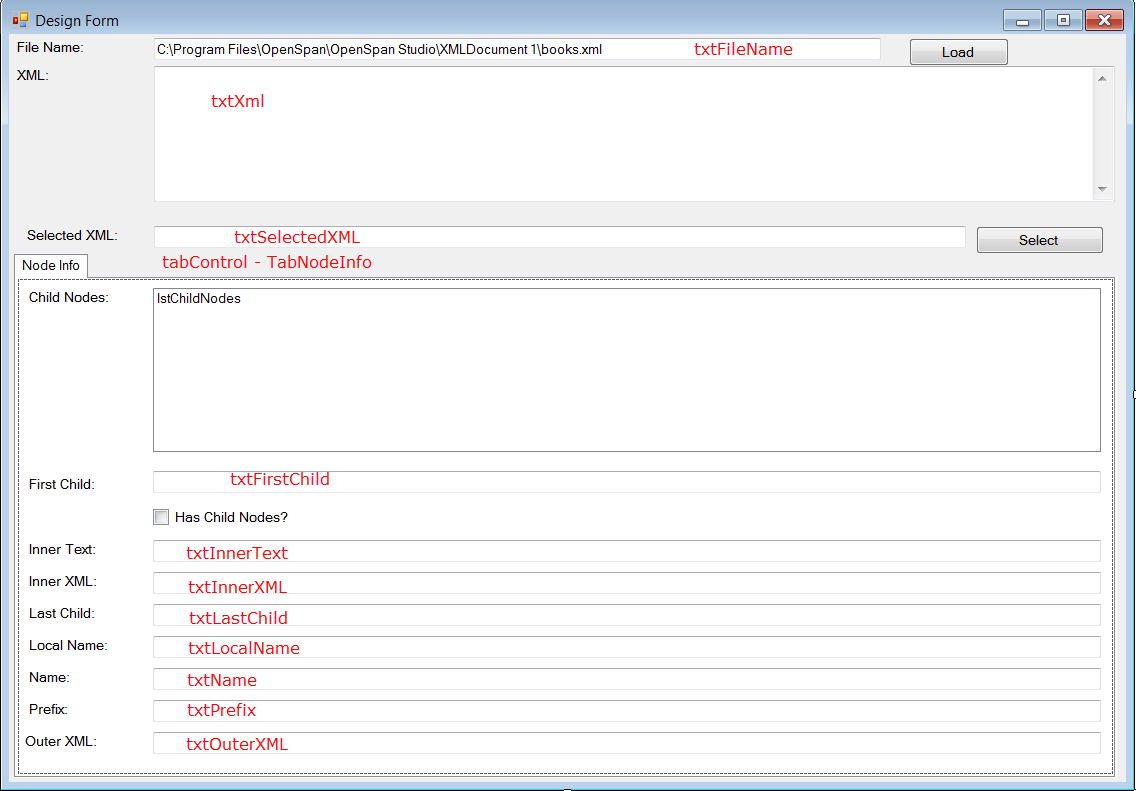The width and height of the screenshot is (1136, 791).
Task: Focus the Name text field
Action: pos(626,679)
